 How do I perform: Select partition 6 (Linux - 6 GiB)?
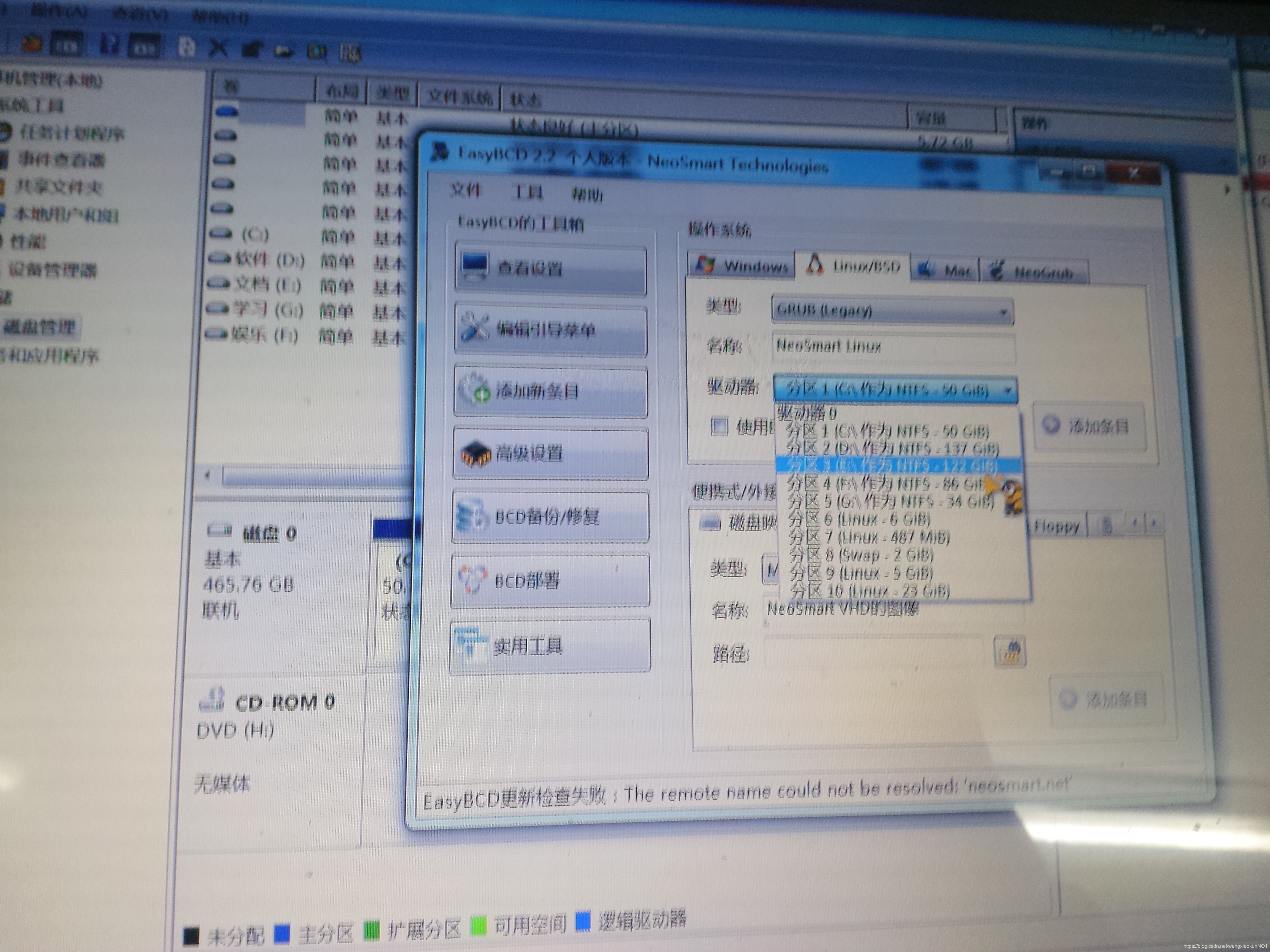pyautogui.click(x=860, y=519)
